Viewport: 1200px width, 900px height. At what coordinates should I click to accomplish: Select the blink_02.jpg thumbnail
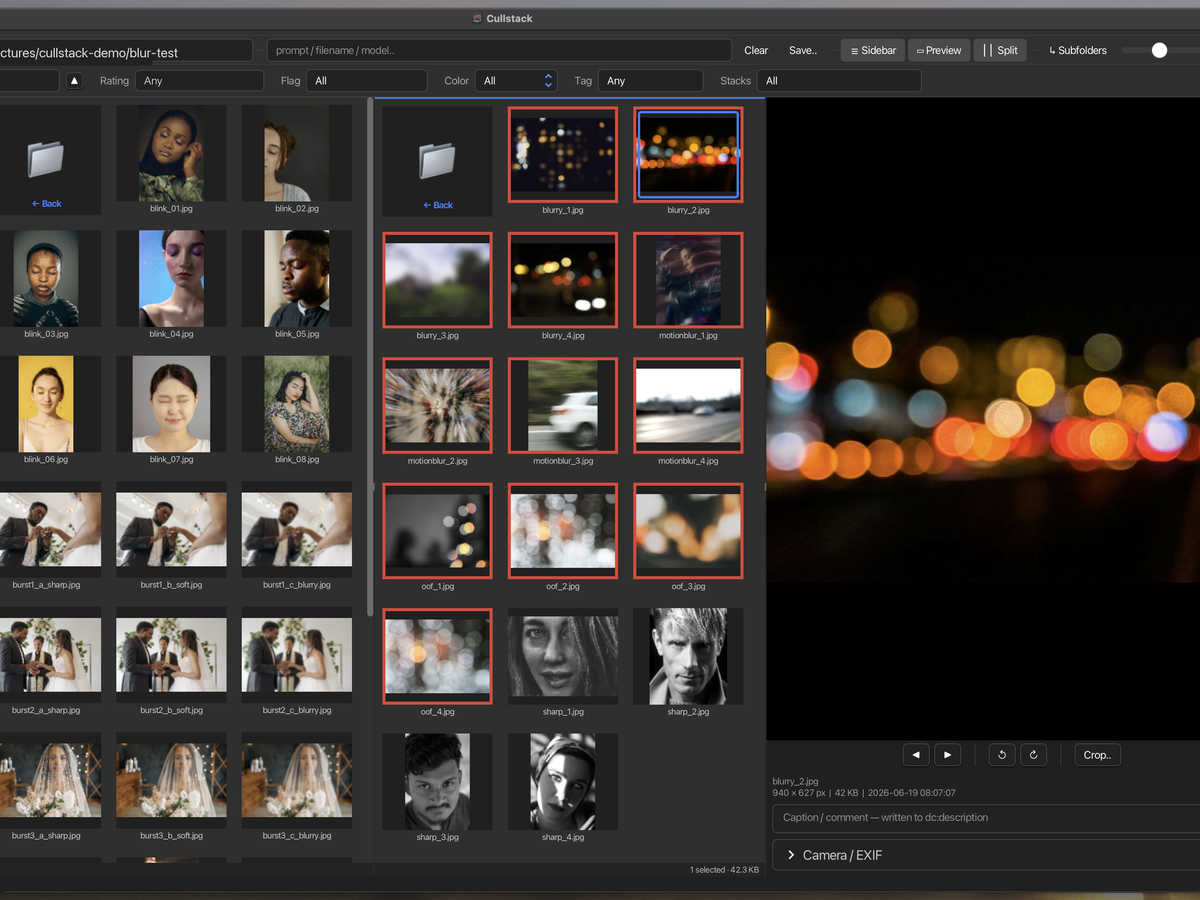297,153
